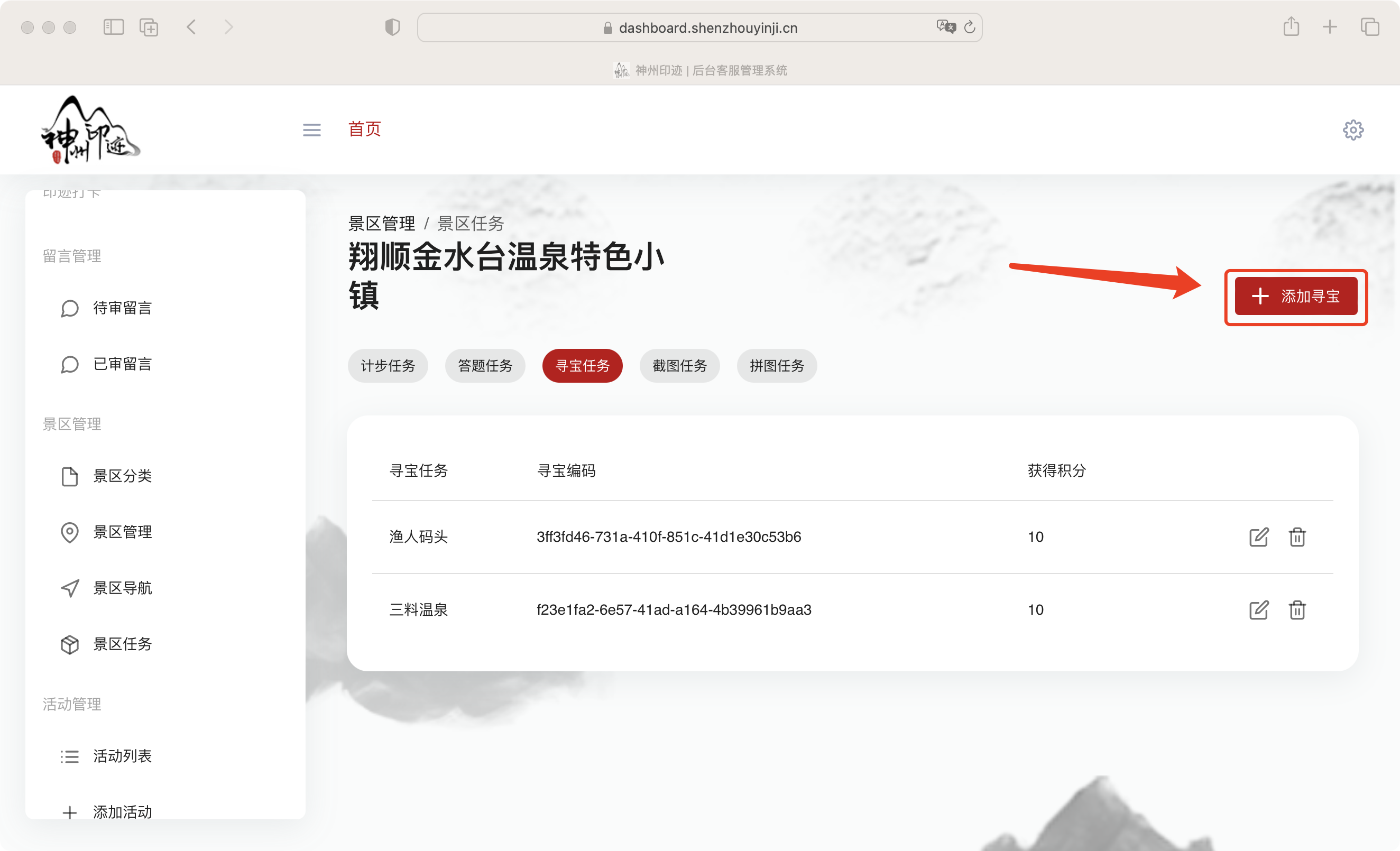Select the 景区管理 map pin icon
Image resolution: width=1400 pixels, height=851 pixels.
click(x=69, y=532)
